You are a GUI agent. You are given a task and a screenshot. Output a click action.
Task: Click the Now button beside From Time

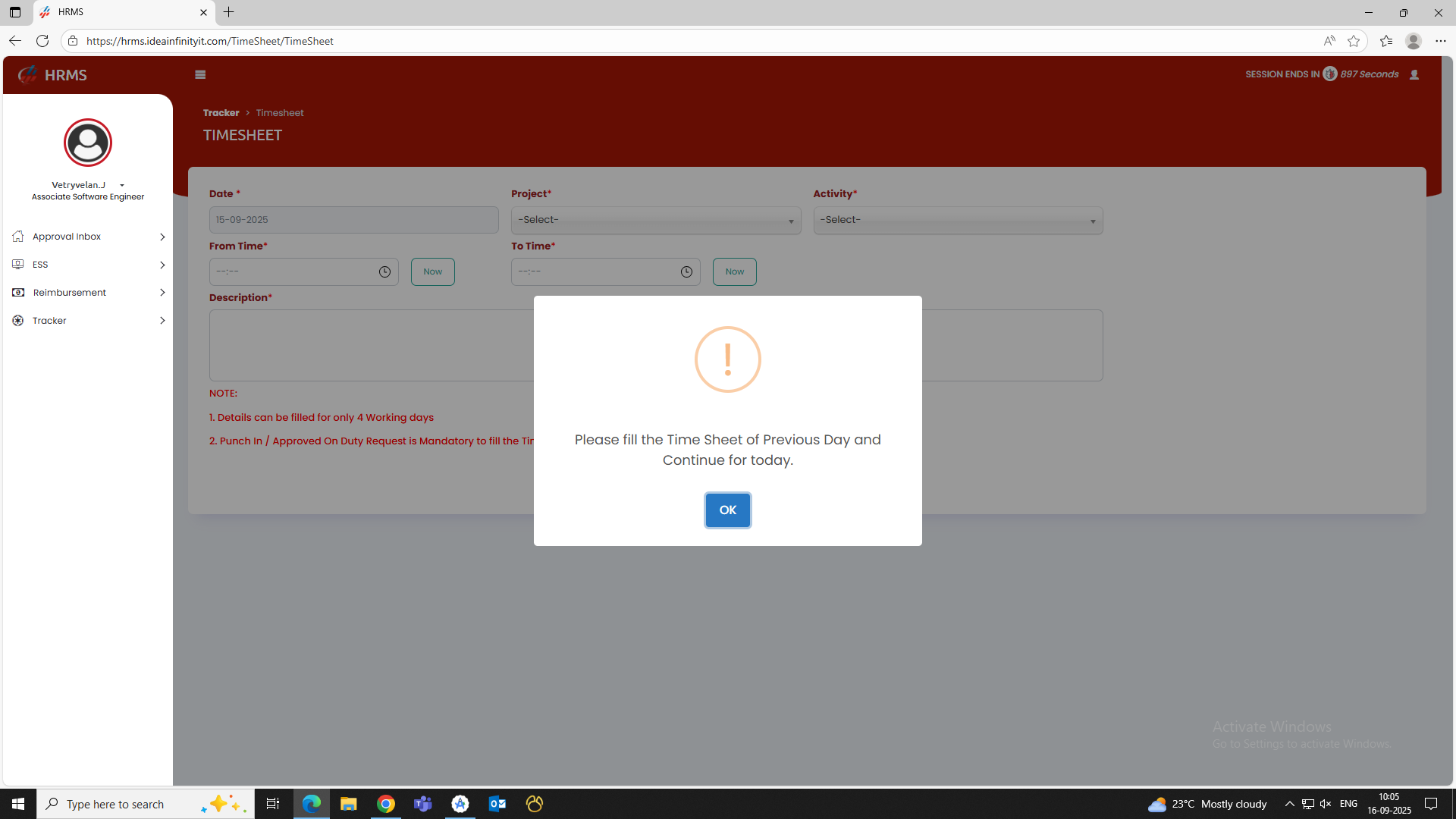click(432, 271)
